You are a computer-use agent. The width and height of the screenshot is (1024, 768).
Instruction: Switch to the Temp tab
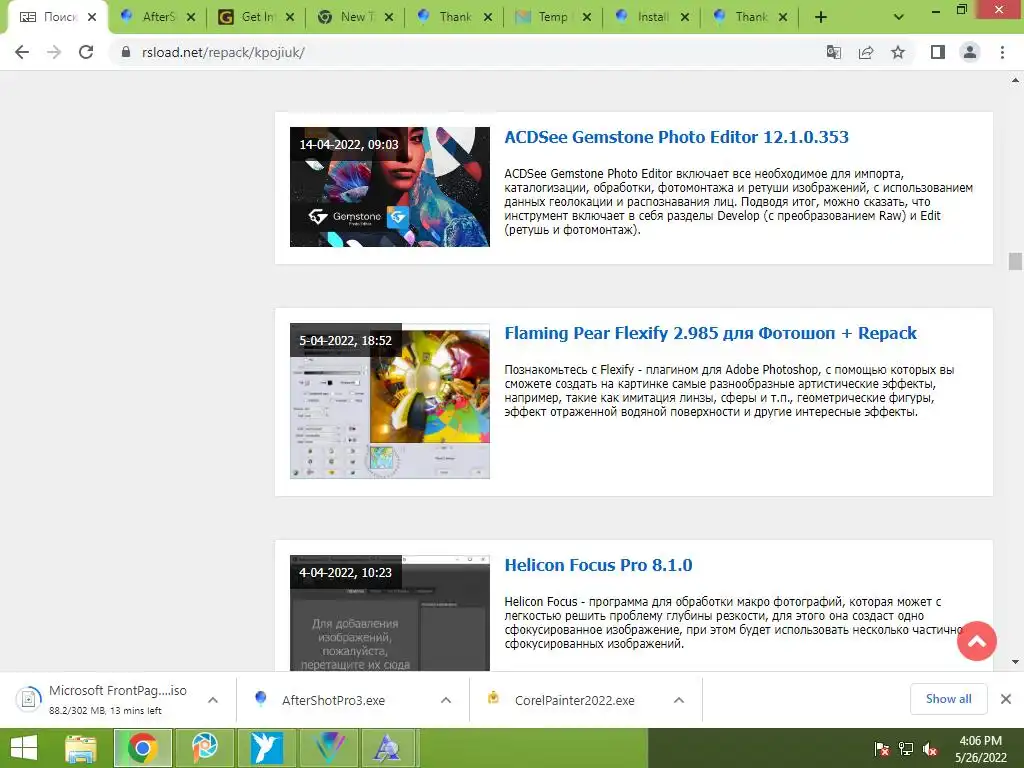click(x=552, y=17)
